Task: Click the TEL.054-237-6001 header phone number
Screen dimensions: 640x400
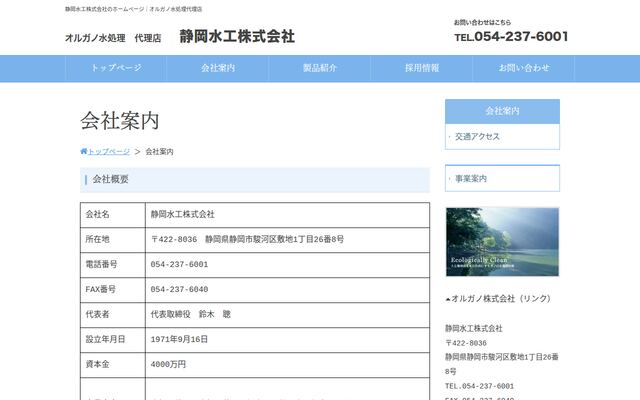Action: click(x=511, y=37)
